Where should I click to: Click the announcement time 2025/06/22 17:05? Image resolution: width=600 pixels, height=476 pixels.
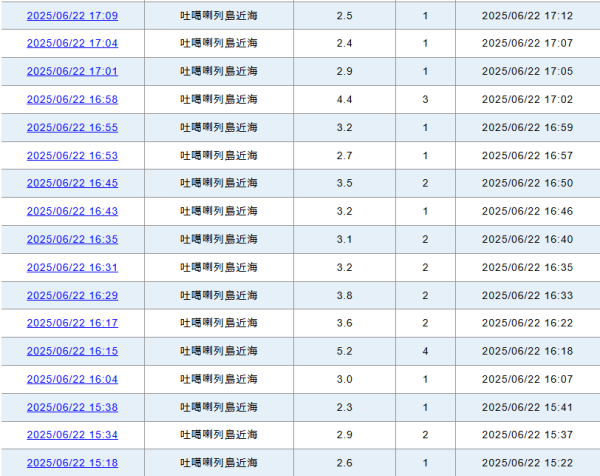[x=527, y=72]
